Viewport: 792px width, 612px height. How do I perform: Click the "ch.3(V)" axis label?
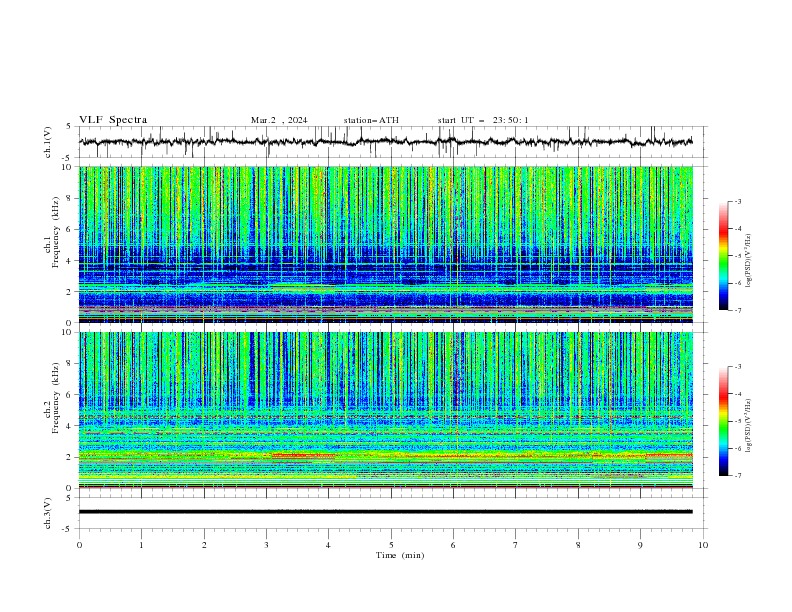pyautogui.click(x=48, y=513)
